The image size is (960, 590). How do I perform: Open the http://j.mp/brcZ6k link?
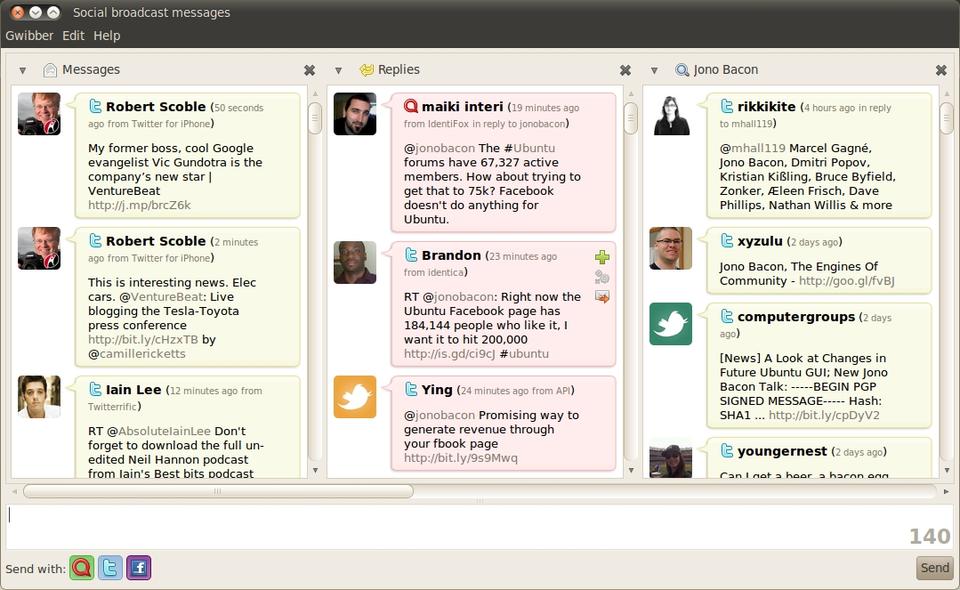coord(139,205)
